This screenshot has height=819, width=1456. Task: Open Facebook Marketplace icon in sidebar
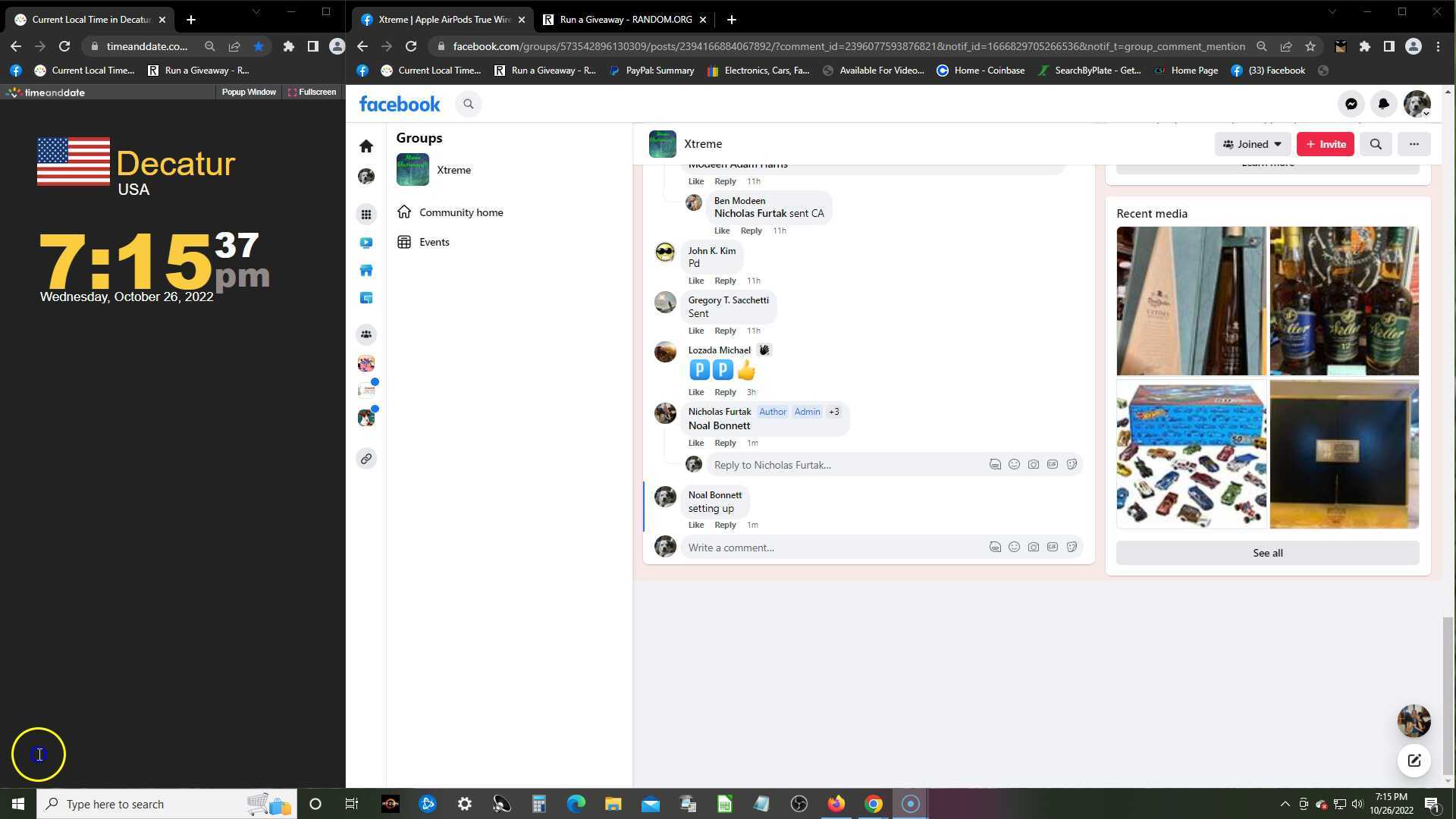(x=366, y=271)
